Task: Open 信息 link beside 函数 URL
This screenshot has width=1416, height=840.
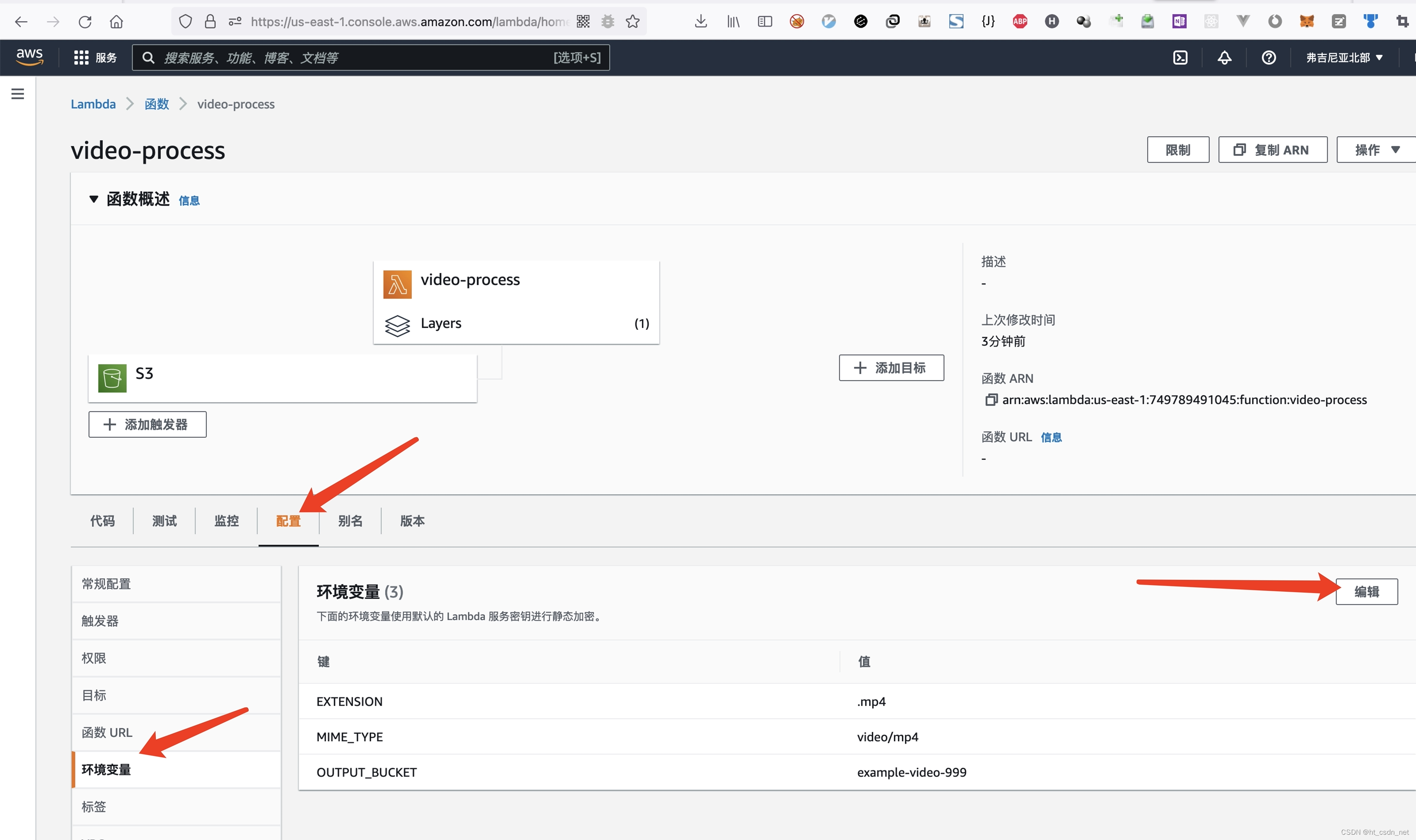Action: (1052, 438)
